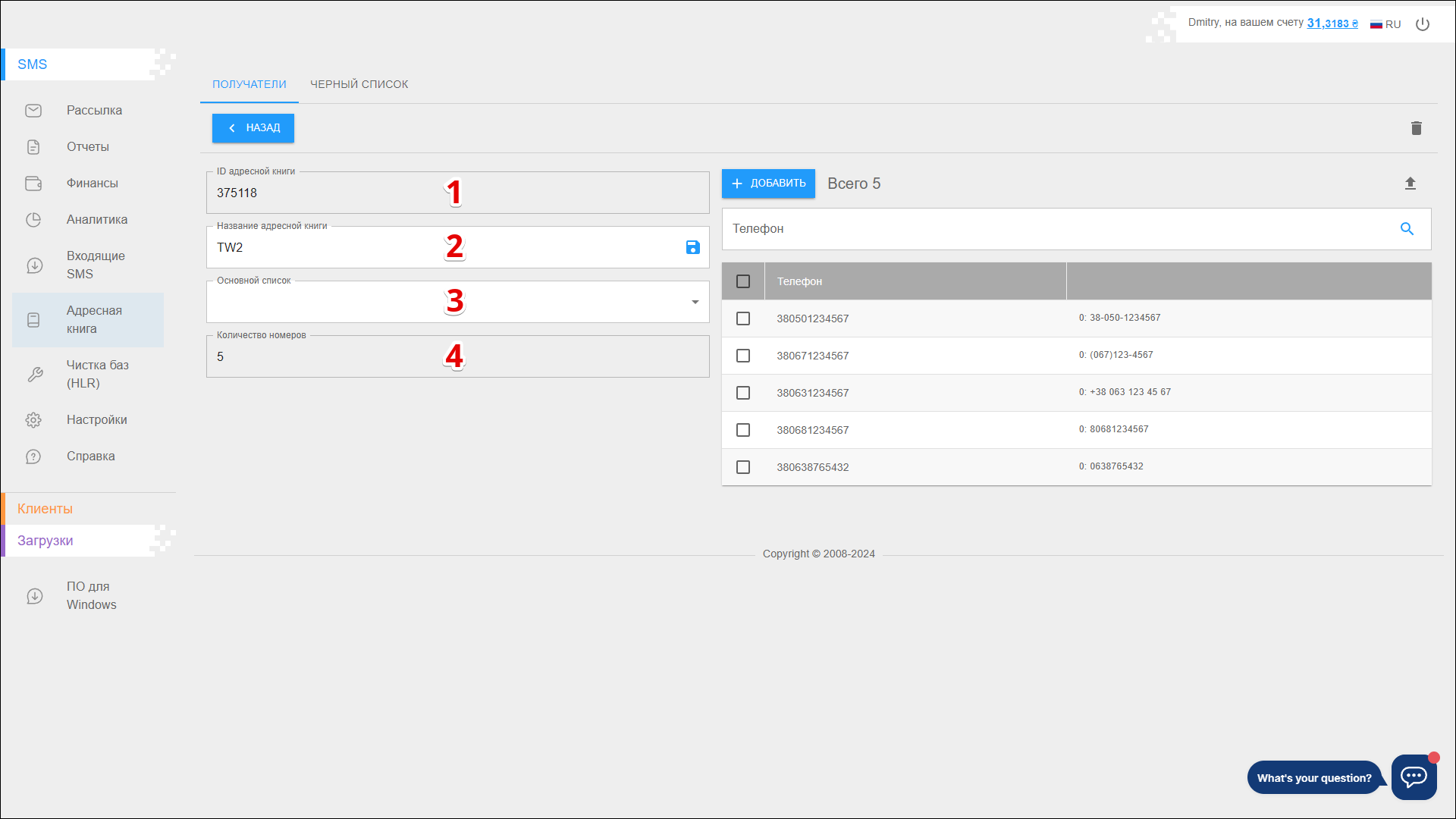The height and width of the screenshot is (819, 1456).
Task: Select the row checkbox for 380631234567
Action: point(743,393)
